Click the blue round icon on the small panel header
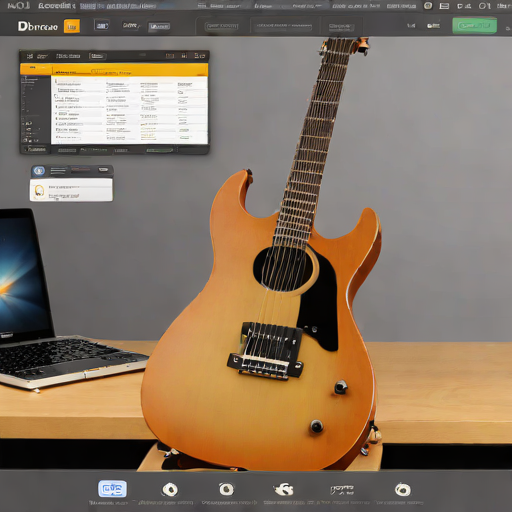 [x=39, y=171]
